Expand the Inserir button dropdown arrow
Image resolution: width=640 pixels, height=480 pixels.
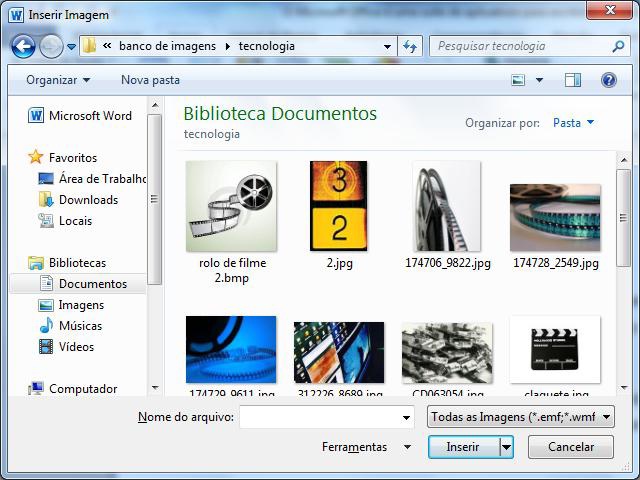(x=507, y=447)
